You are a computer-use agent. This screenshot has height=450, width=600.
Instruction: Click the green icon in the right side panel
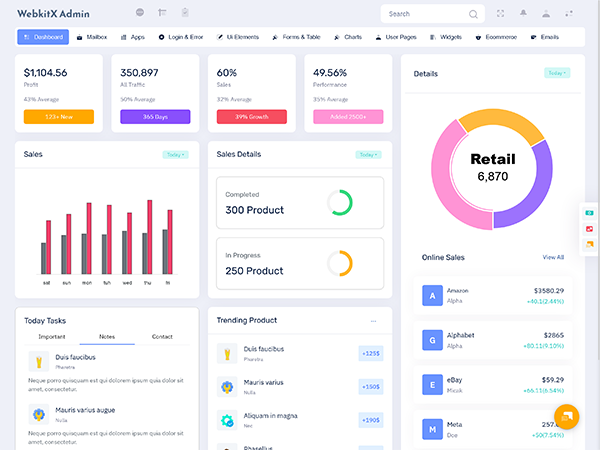click(590, 214)
